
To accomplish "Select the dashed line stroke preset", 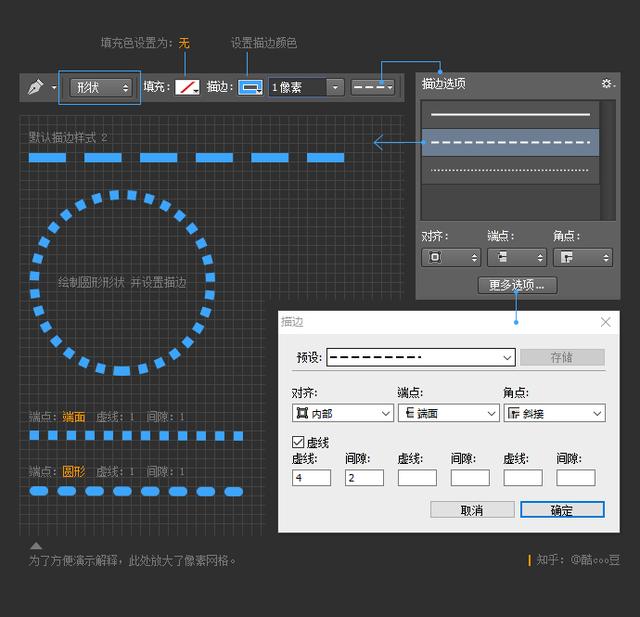I will click(x=510, y=142).
